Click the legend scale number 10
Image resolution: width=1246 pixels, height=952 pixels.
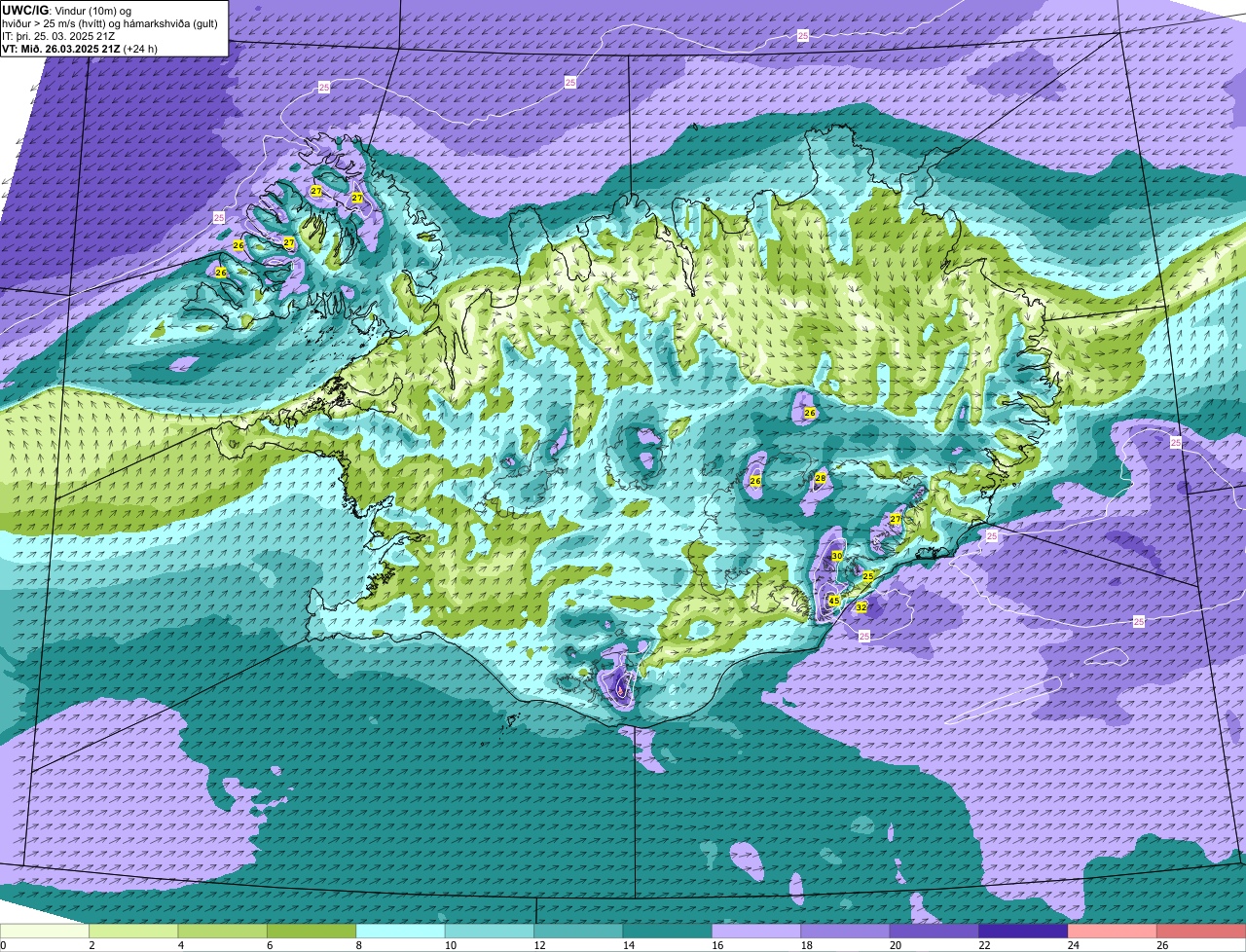tap(450, 945)
